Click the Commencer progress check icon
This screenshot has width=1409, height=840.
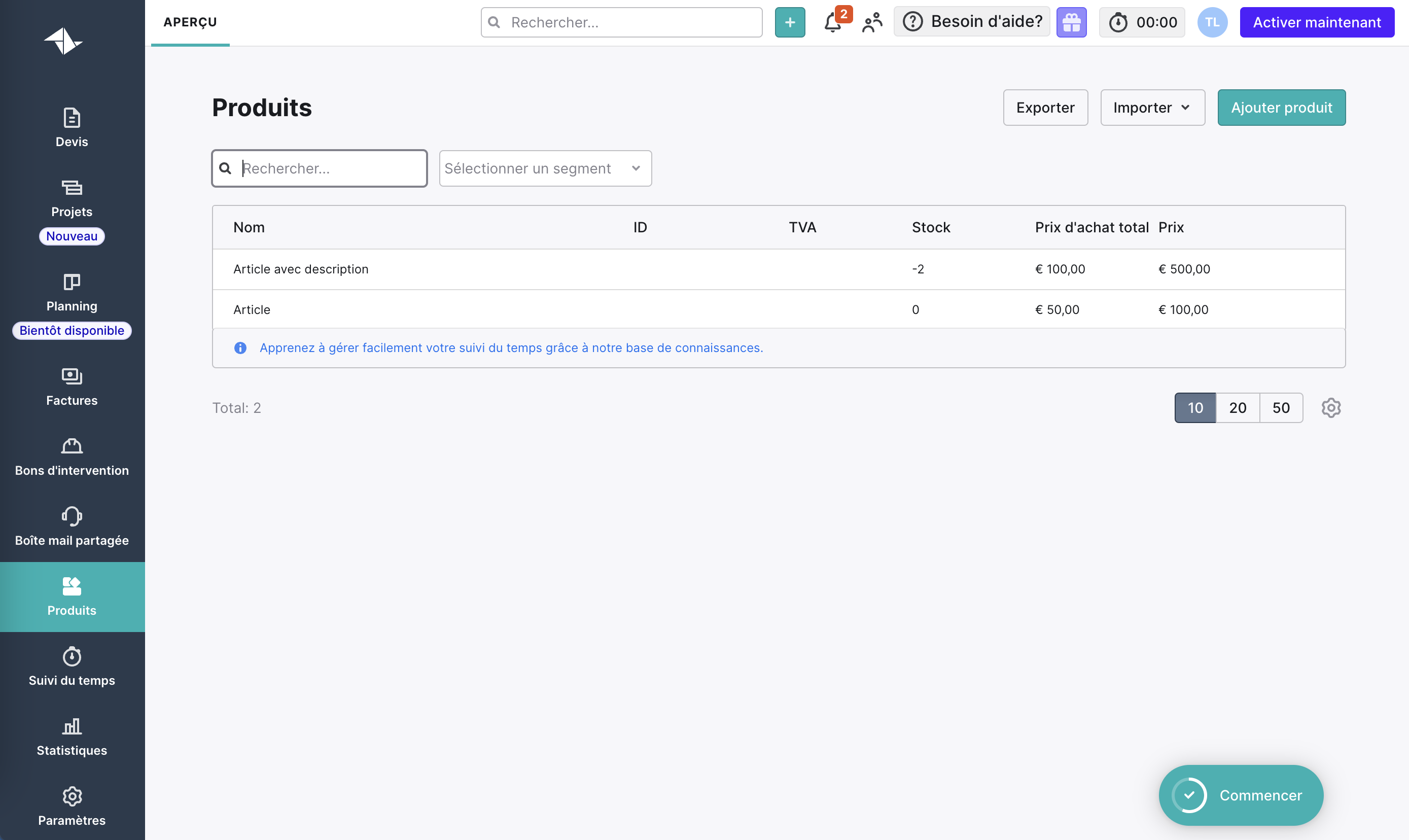(x=1189, y=795)
